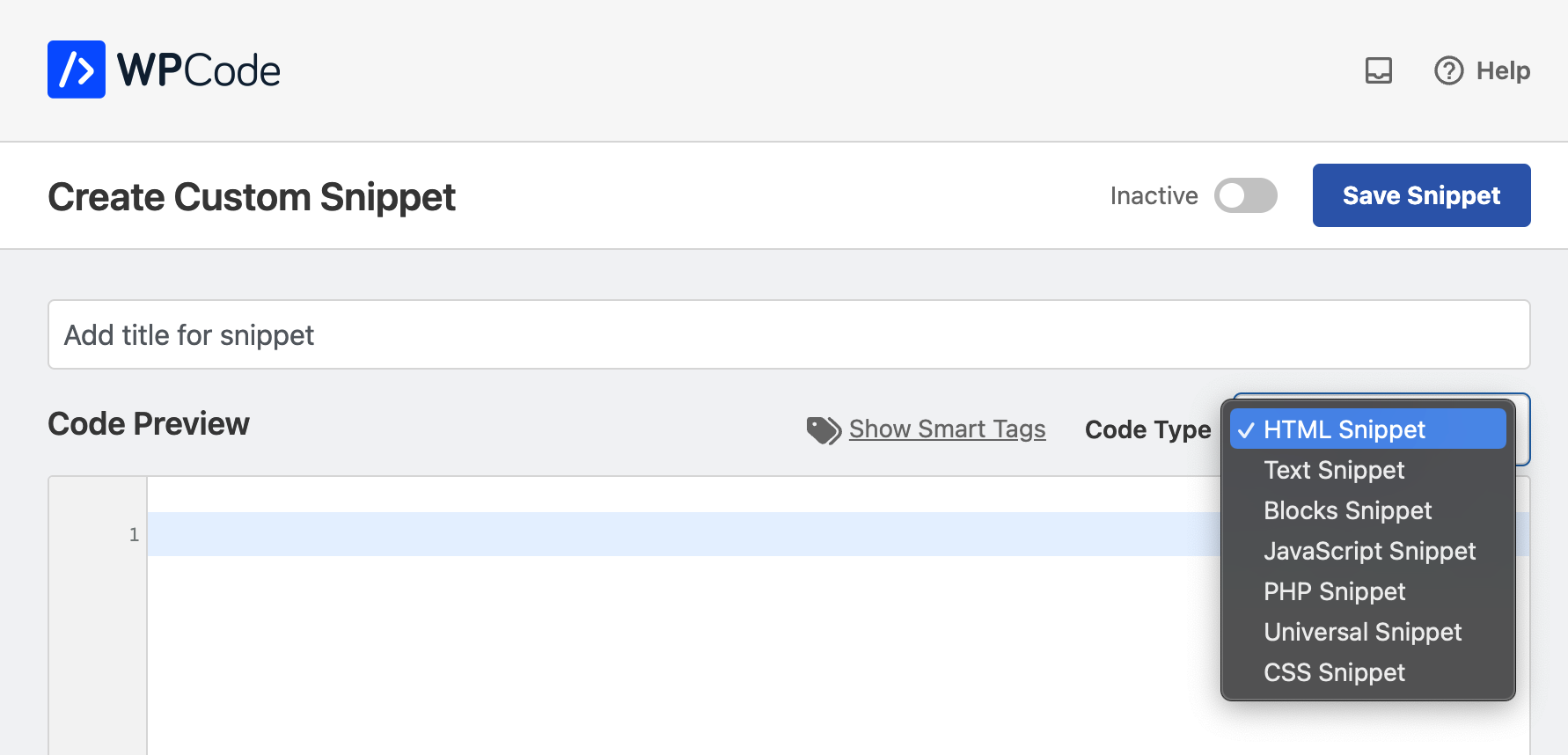The height and width of the screenshot is (755, 1568).
Task: Click the Help question mark icon
Action: coord(1449,70)
